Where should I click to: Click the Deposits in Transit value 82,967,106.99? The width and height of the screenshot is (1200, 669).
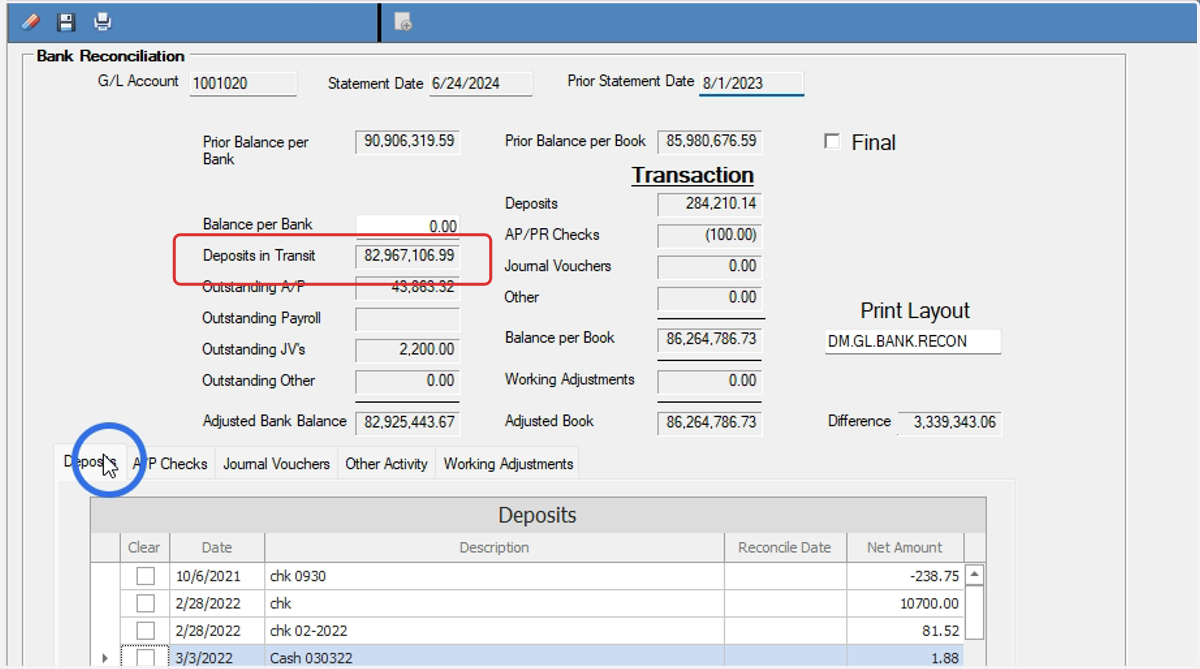[x=408, y=256]
